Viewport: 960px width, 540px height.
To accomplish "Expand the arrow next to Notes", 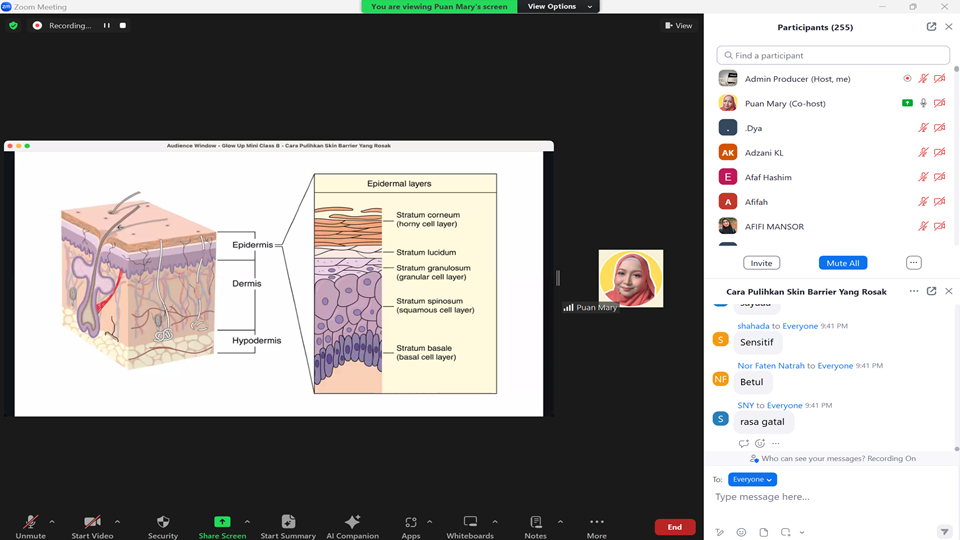I will click(x=560, y=522).
